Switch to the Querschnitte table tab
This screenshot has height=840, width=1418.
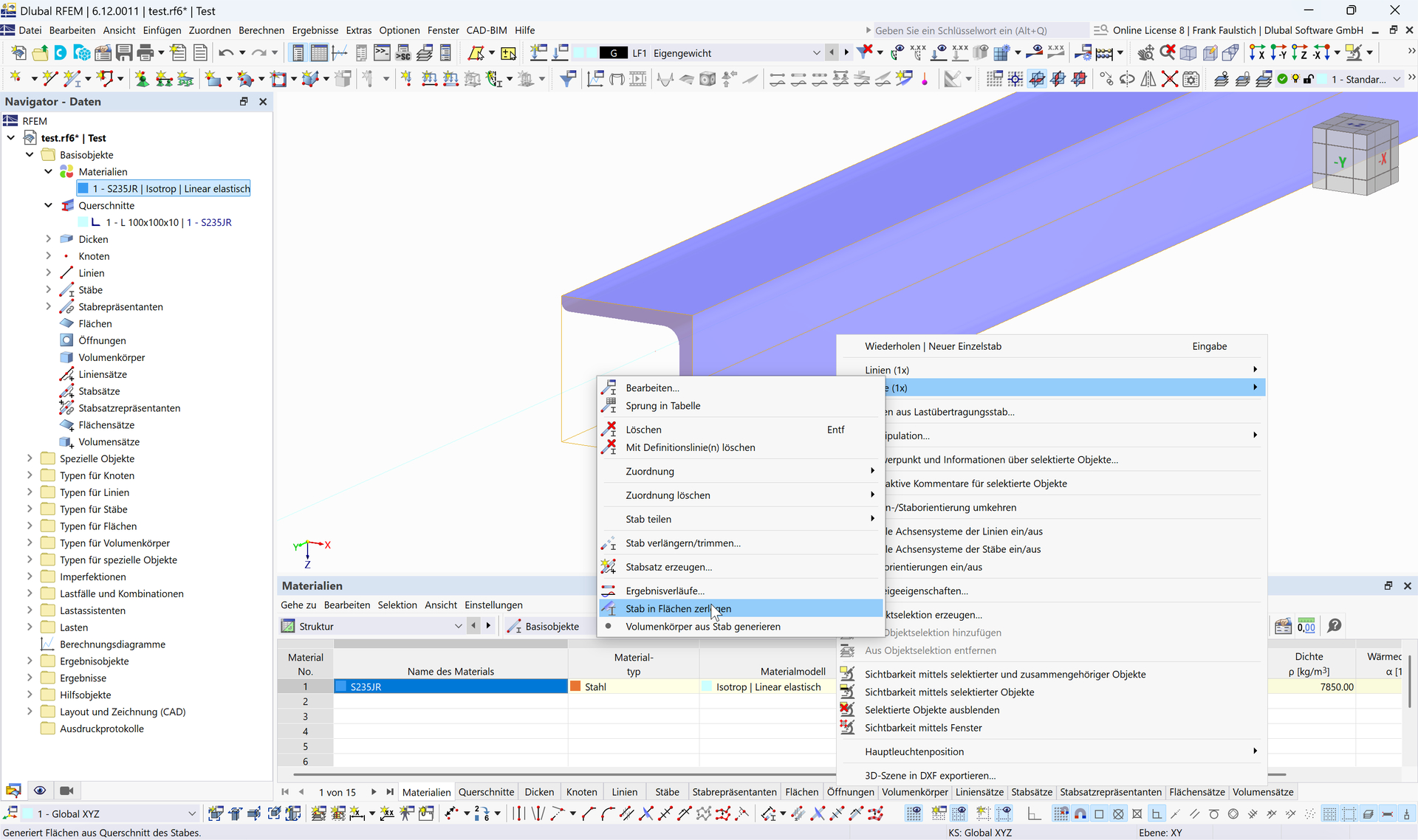486,792
